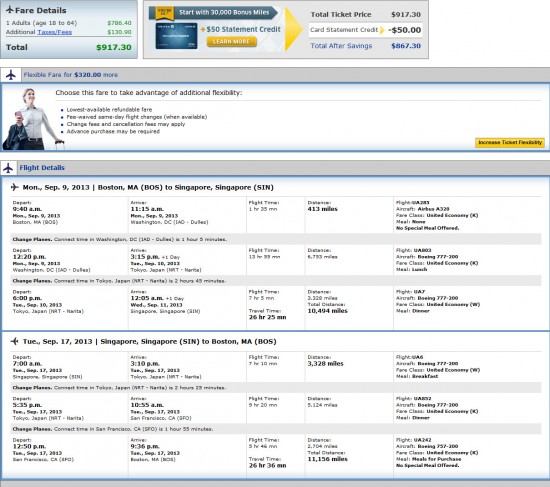Screen dimensions: 550x487
Task: Click the plane icon before Tue., Sep. 17 route
Action: point(14,341)
